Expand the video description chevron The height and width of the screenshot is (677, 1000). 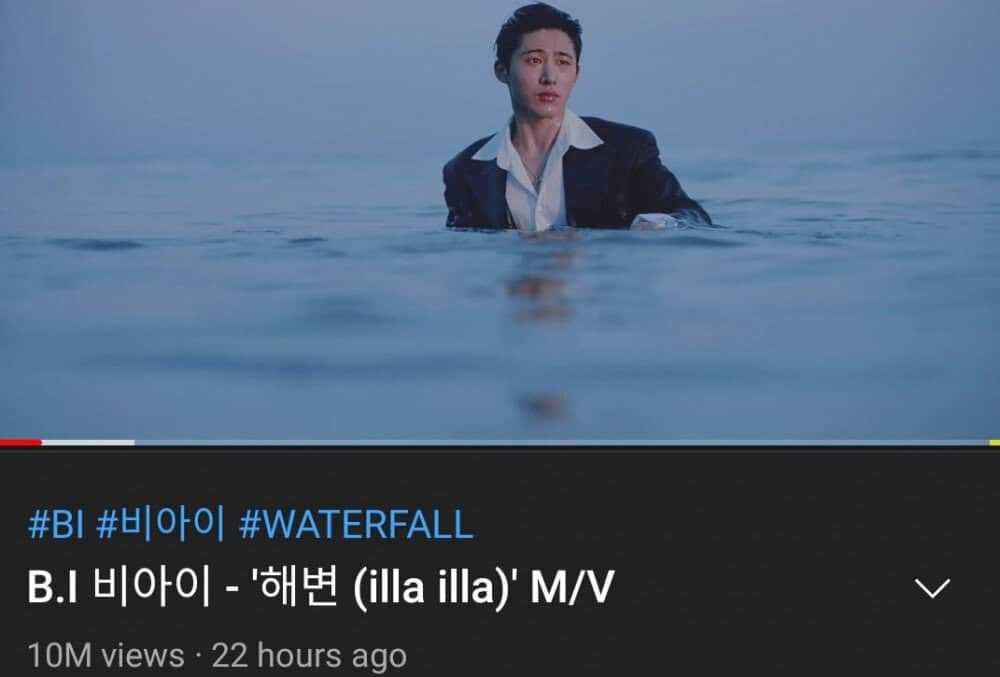932,588
